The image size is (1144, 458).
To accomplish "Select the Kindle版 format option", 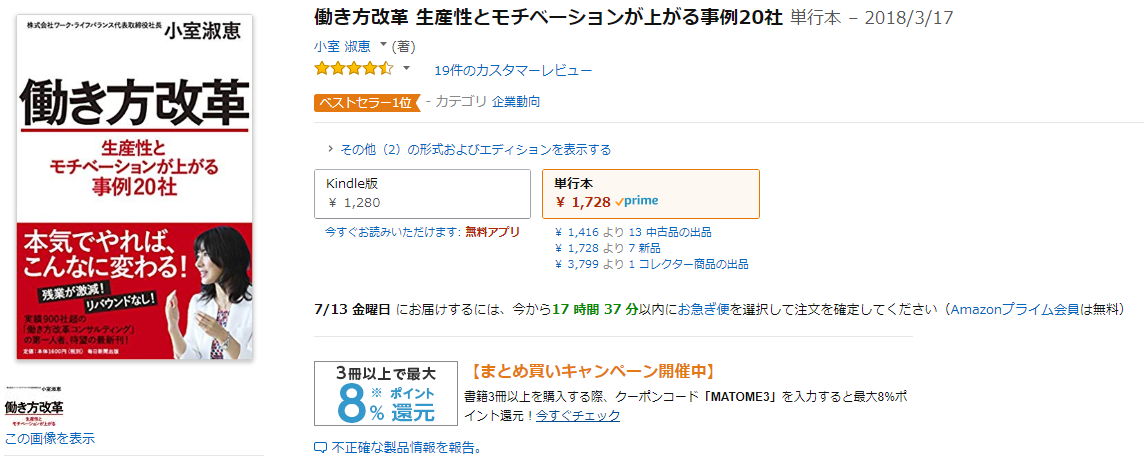I will [422, 194].
